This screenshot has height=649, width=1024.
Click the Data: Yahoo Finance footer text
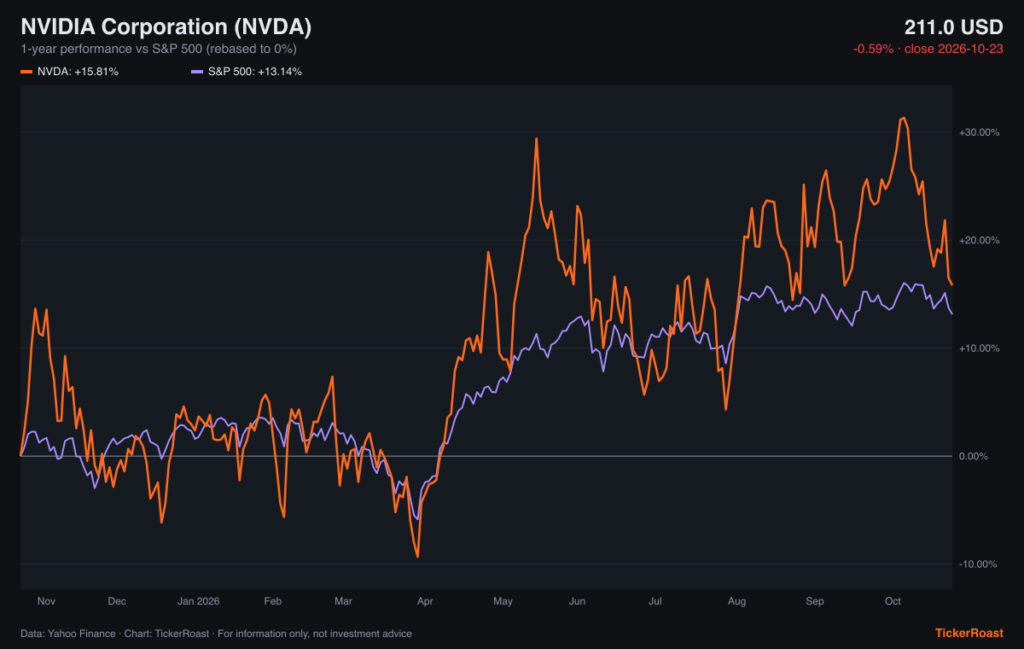pyautogui.click(x=216, y=633)
